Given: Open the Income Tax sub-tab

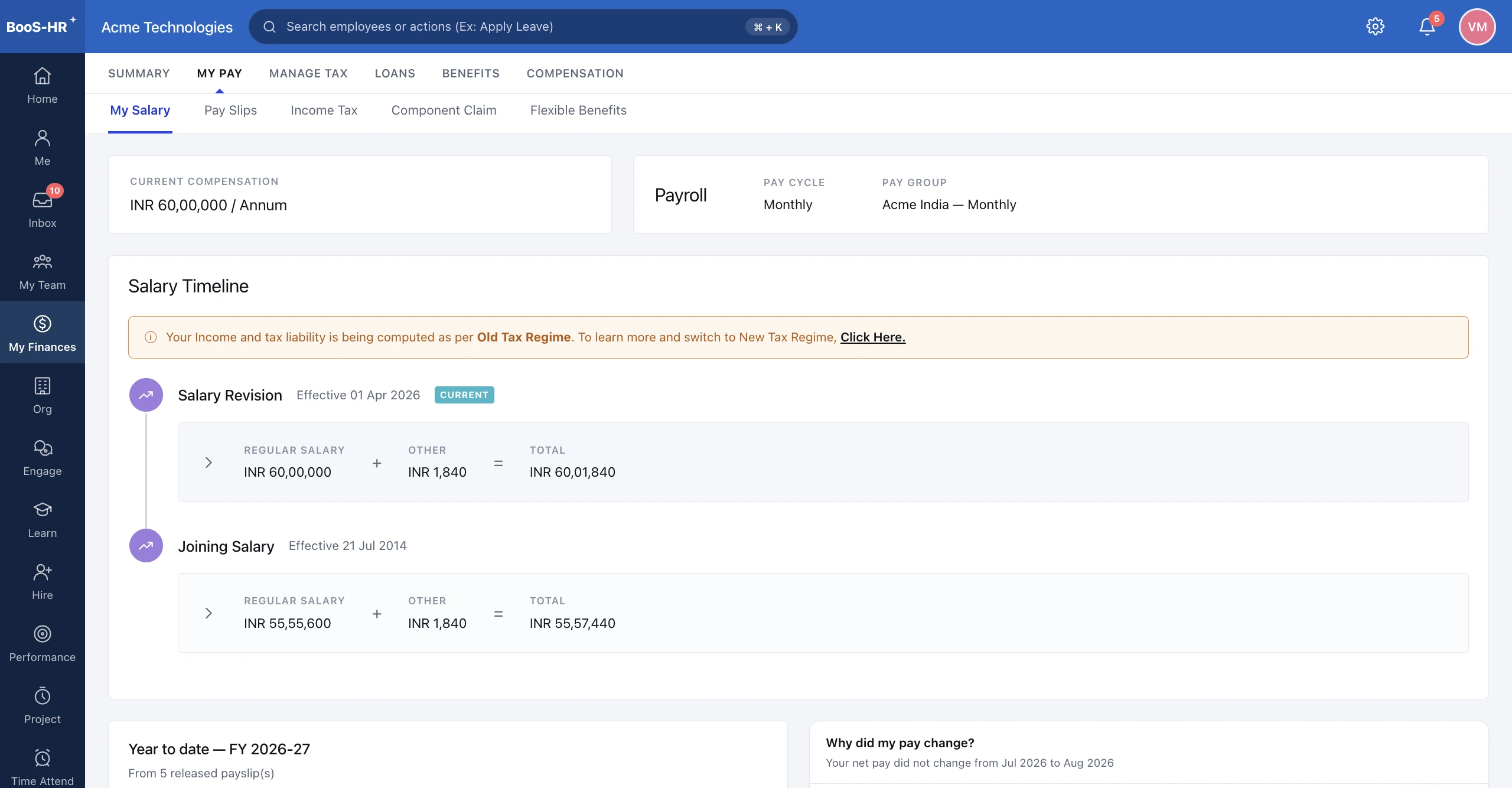Looking at the screenshot, I should 324,110.
